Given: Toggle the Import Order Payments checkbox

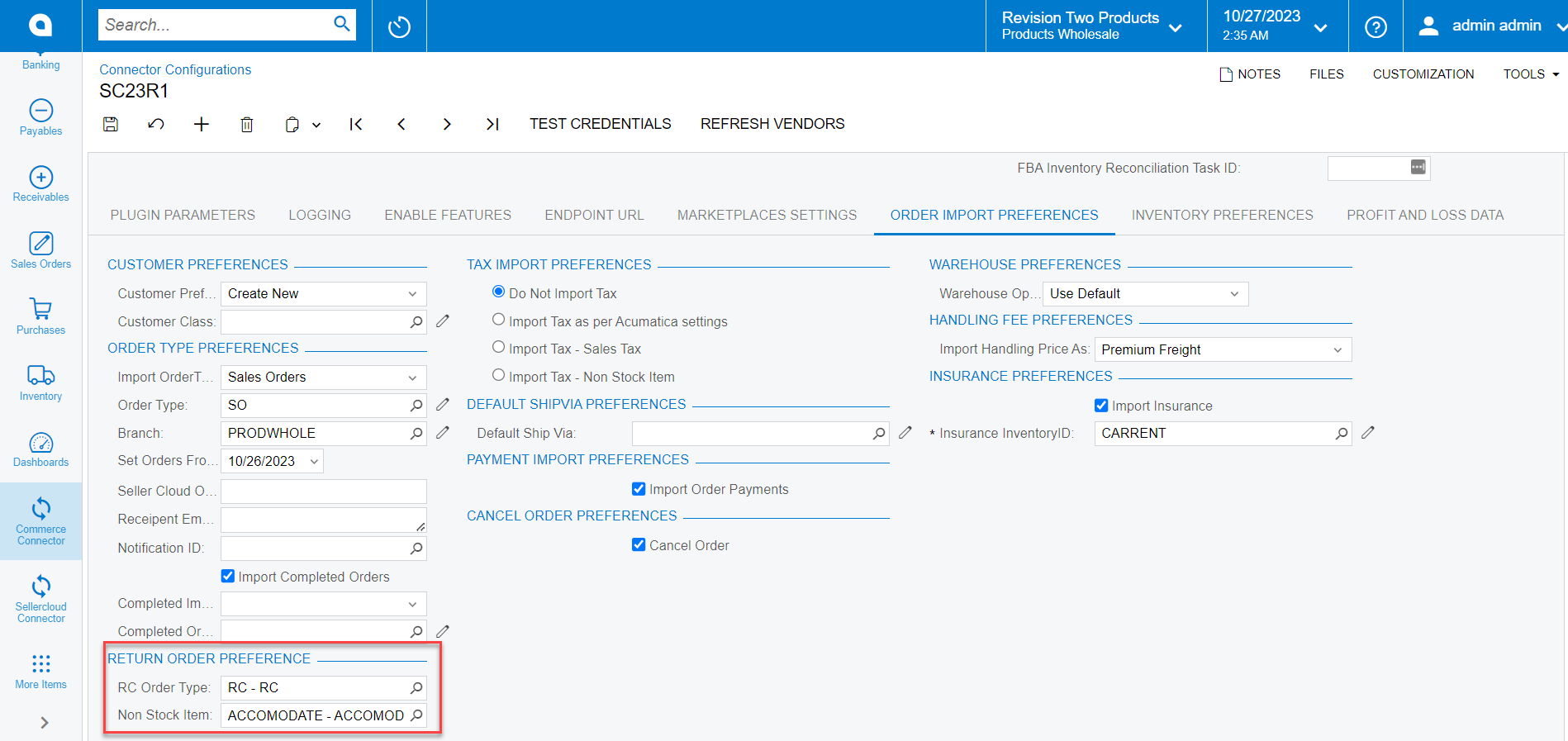Looking at the screenshot, I should [639, 489].
